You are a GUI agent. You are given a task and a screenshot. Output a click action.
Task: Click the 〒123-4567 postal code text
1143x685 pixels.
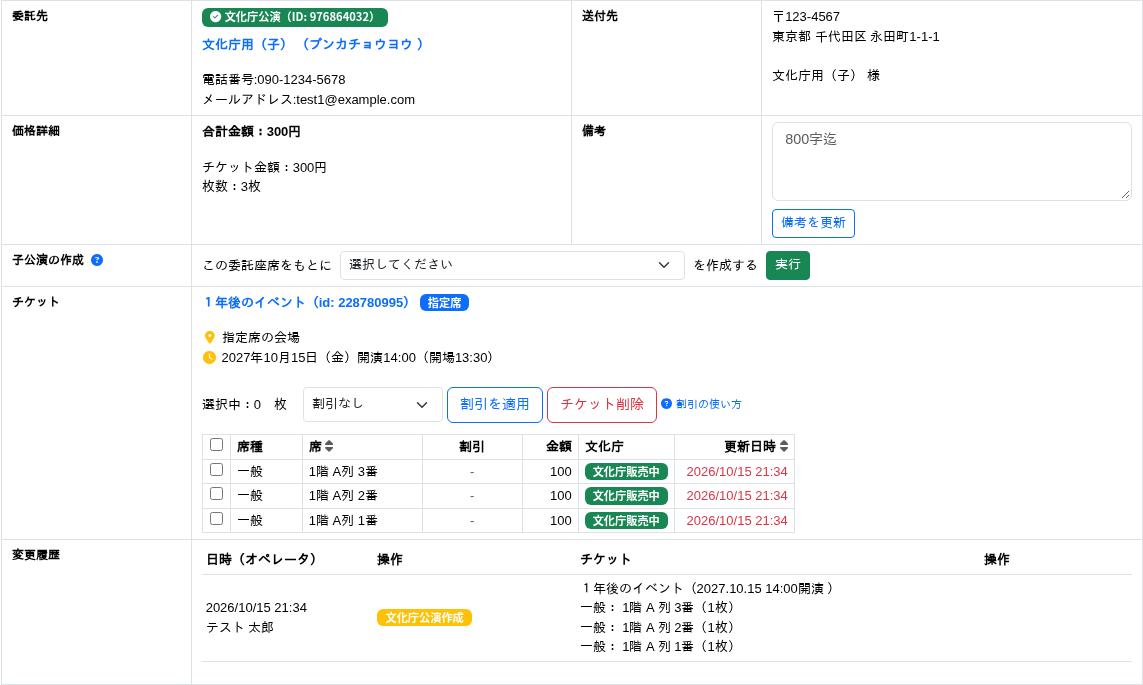point(806,17)
